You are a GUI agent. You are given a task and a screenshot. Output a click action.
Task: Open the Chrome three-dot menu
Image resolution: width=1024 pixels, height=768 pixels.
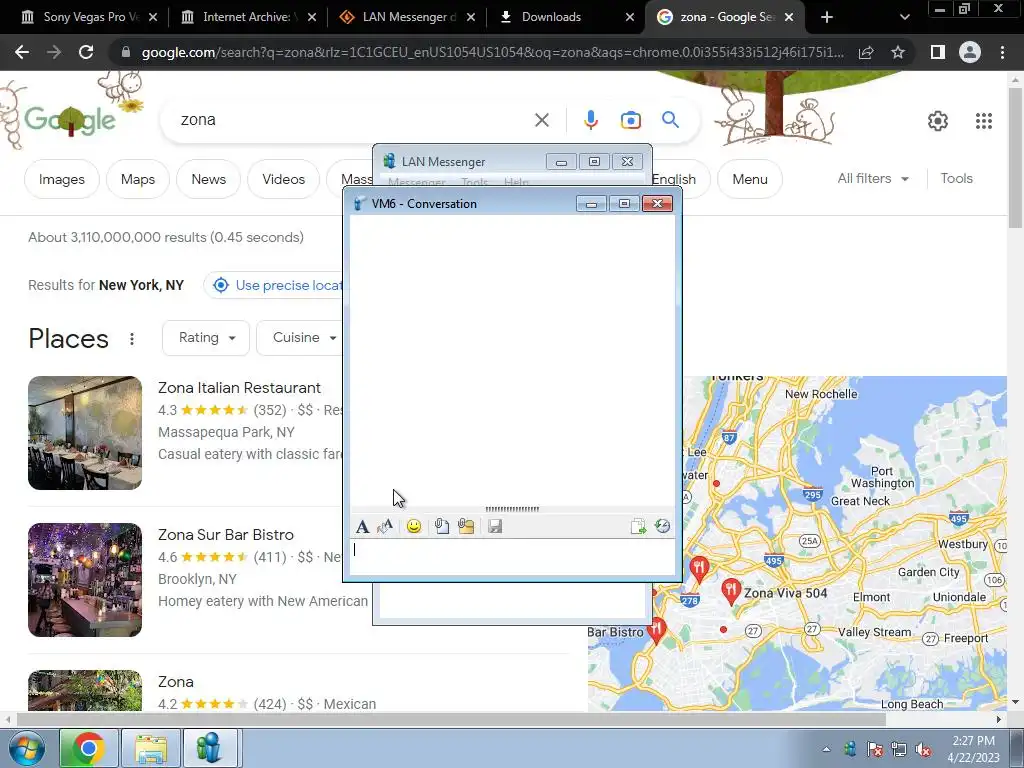click(1002, 52)
